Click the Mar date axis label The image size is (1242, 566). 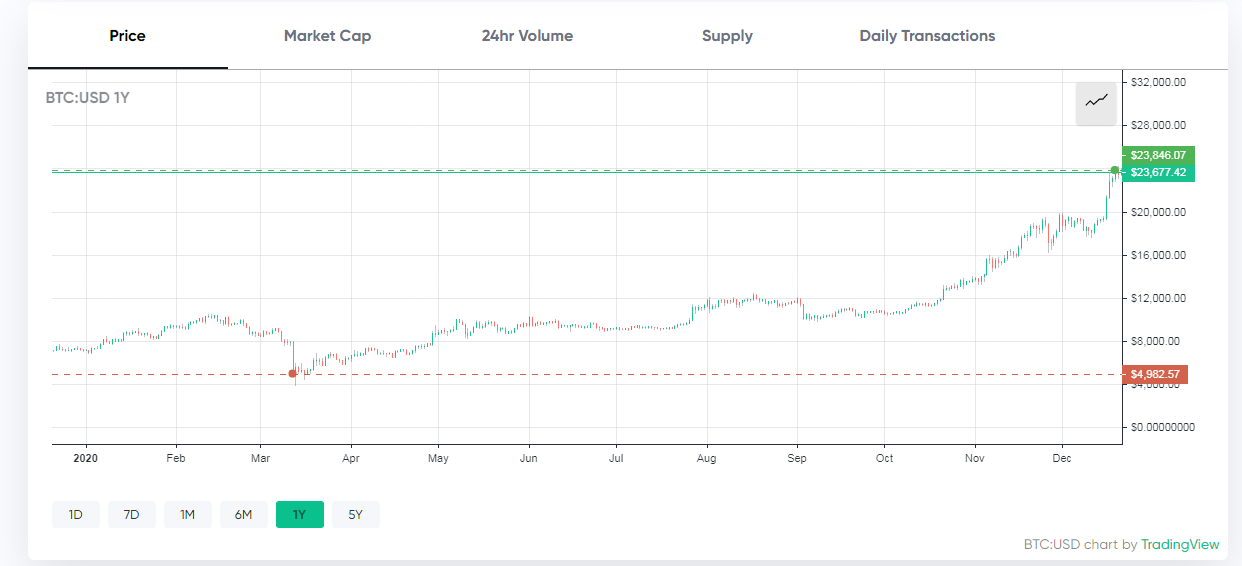pyautogui.click(x=260, y=458)
